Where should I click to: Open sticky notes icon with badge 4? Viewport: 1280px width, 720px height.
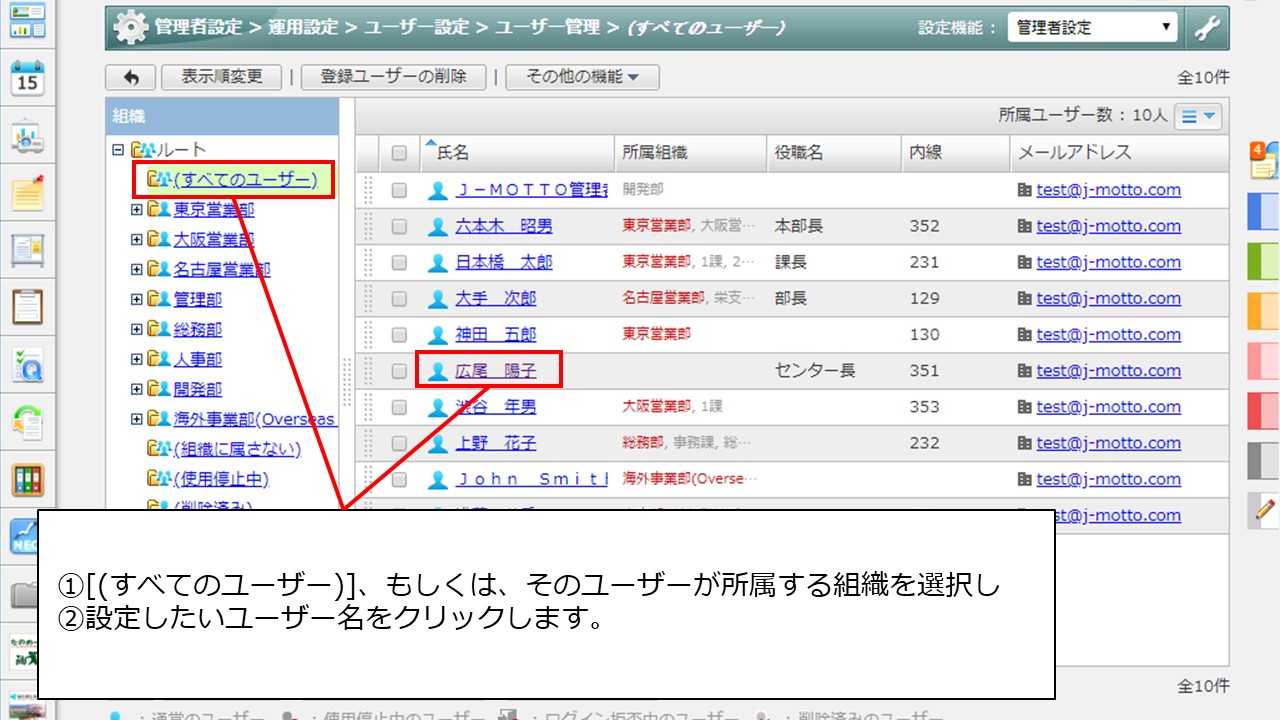(1264, 160)
